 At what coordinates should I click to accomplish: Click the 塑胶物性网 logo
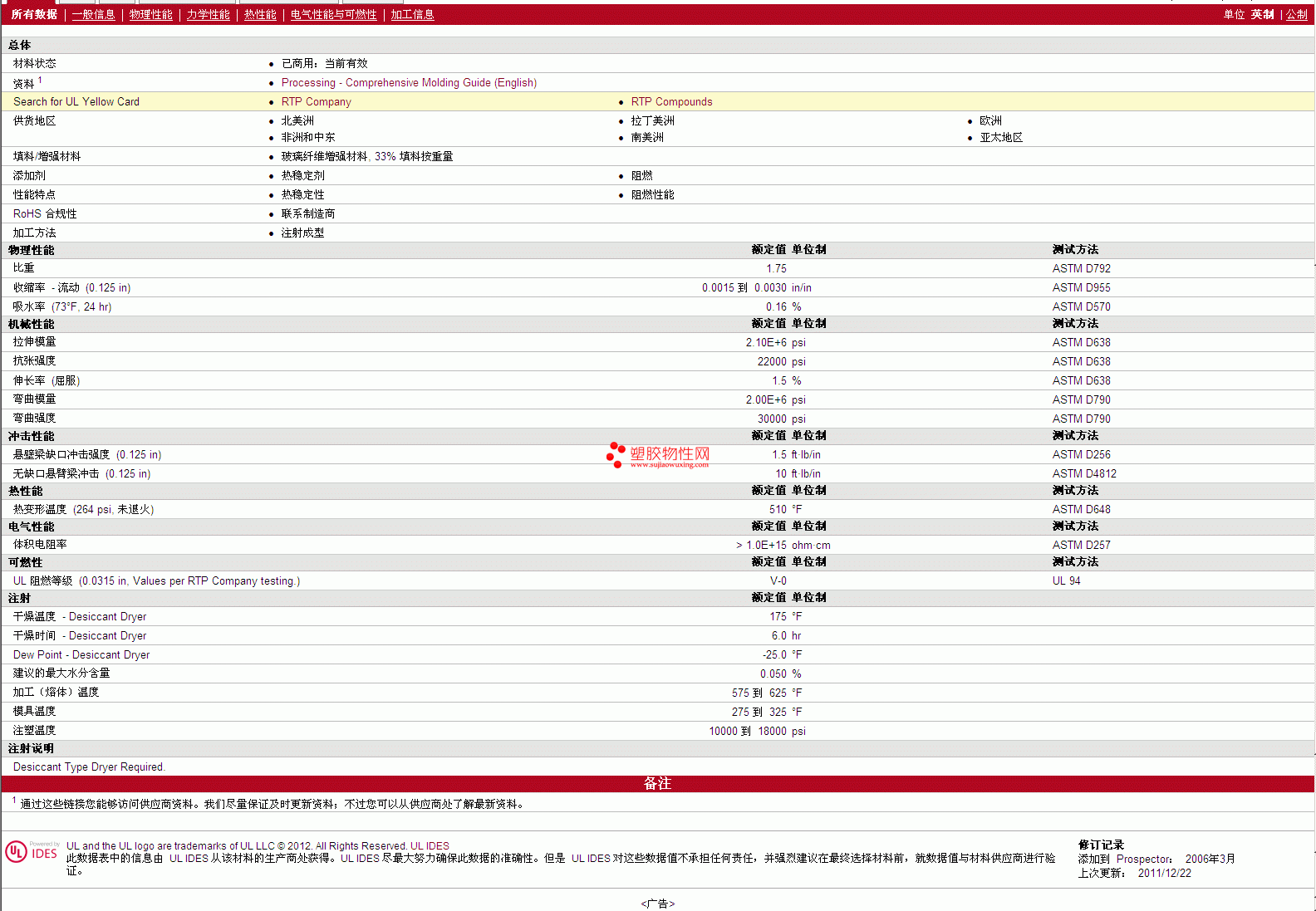658,455
